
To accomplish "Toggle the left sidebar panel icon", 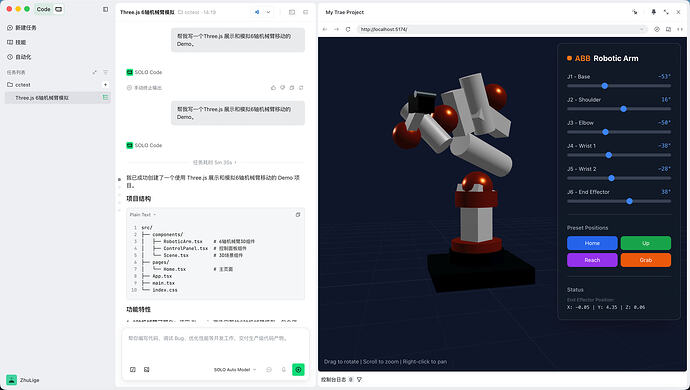I will pos(106,9).
